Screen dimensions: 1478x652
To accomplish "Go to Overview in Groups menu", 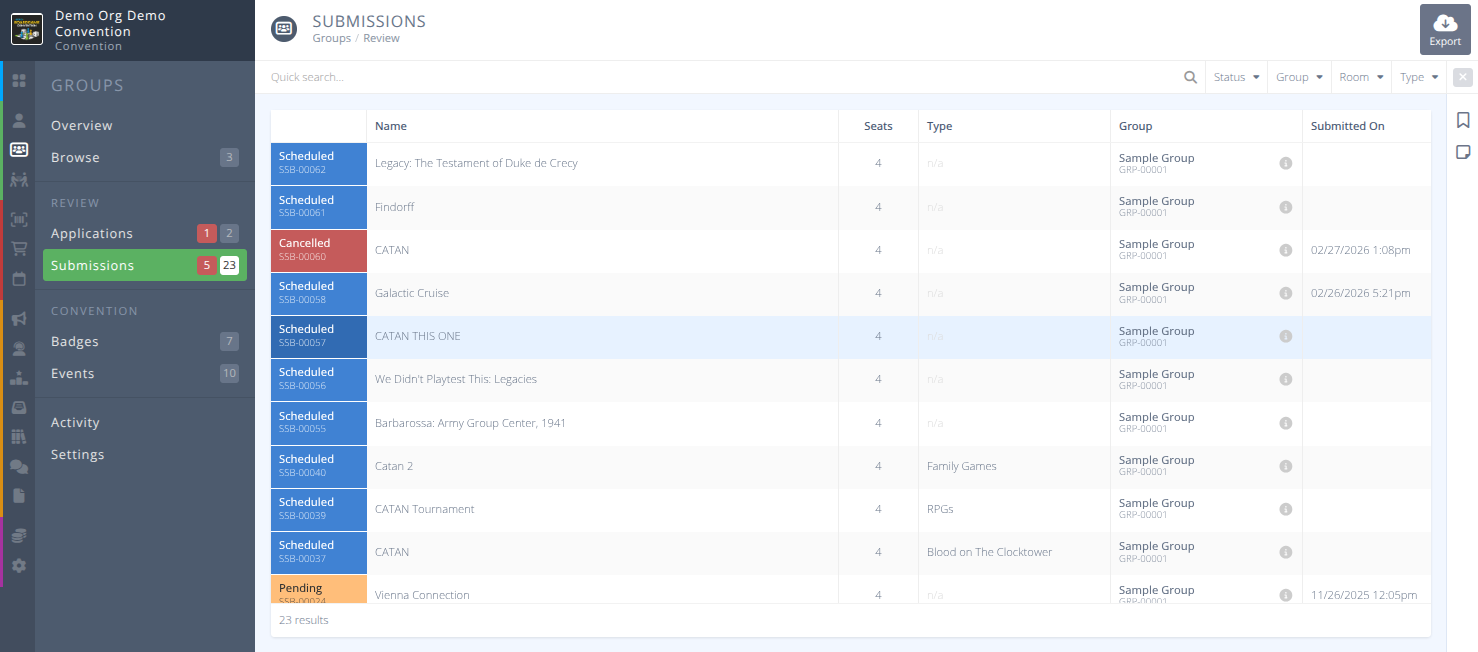I will tap(145, 125).
